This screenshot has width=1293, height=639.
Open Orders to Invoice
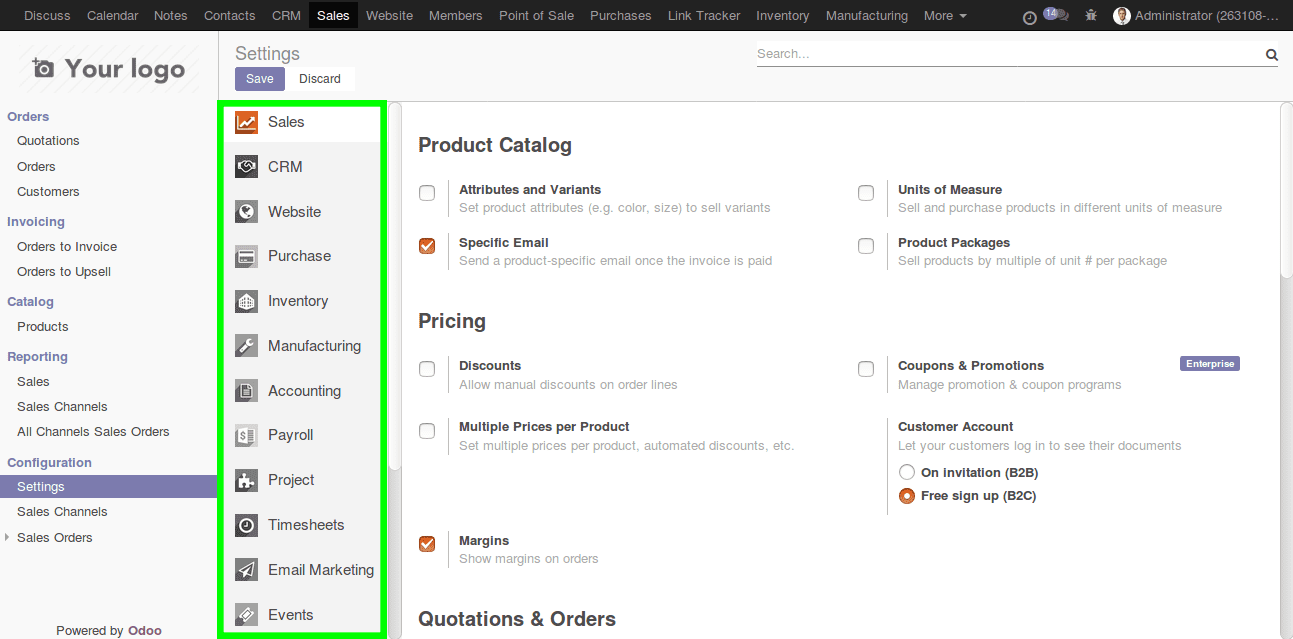[67, 247]
